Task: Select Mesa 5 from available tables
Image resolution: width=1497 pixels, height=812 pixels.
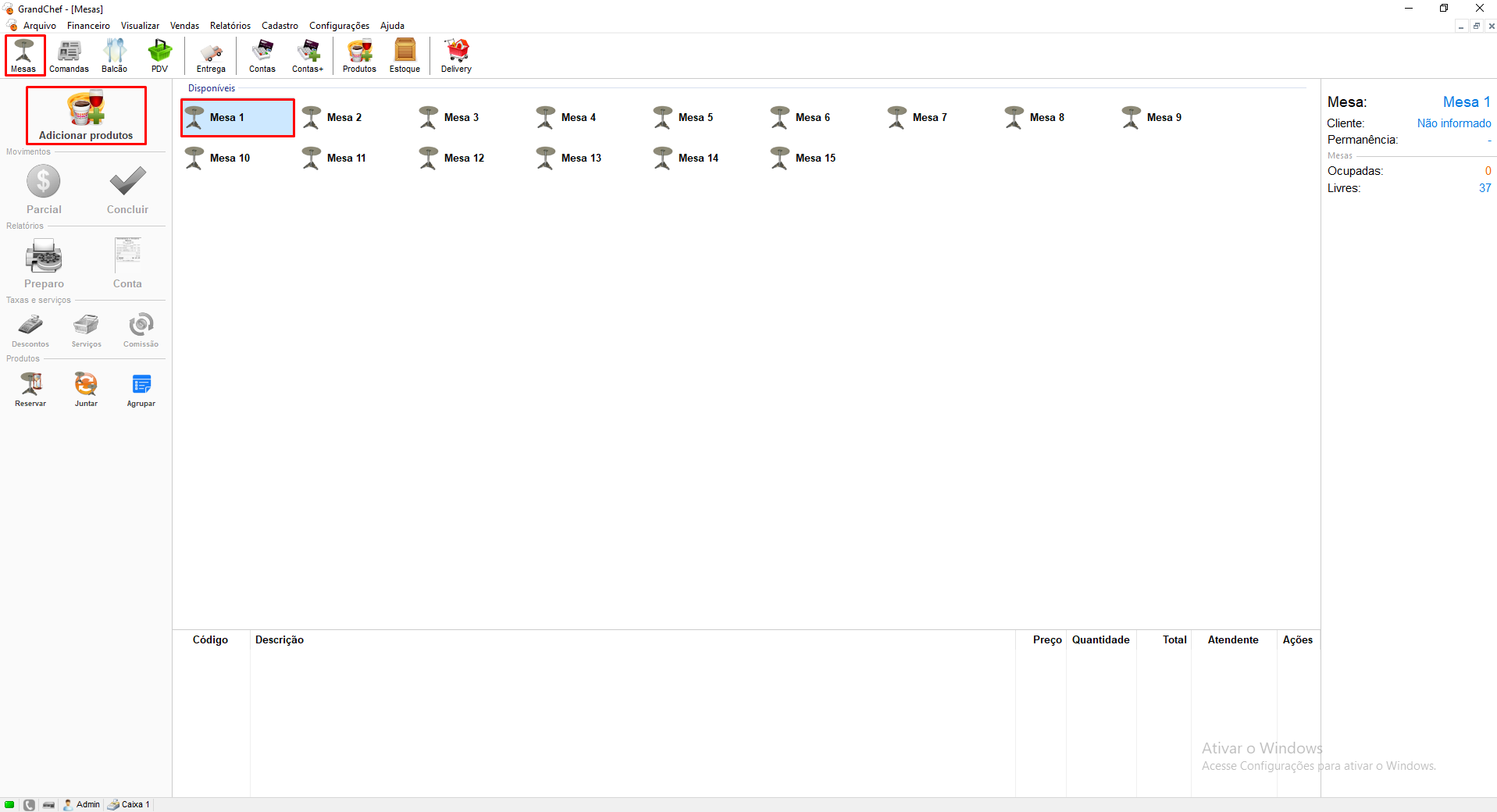Action: click(x=684, y=118)
